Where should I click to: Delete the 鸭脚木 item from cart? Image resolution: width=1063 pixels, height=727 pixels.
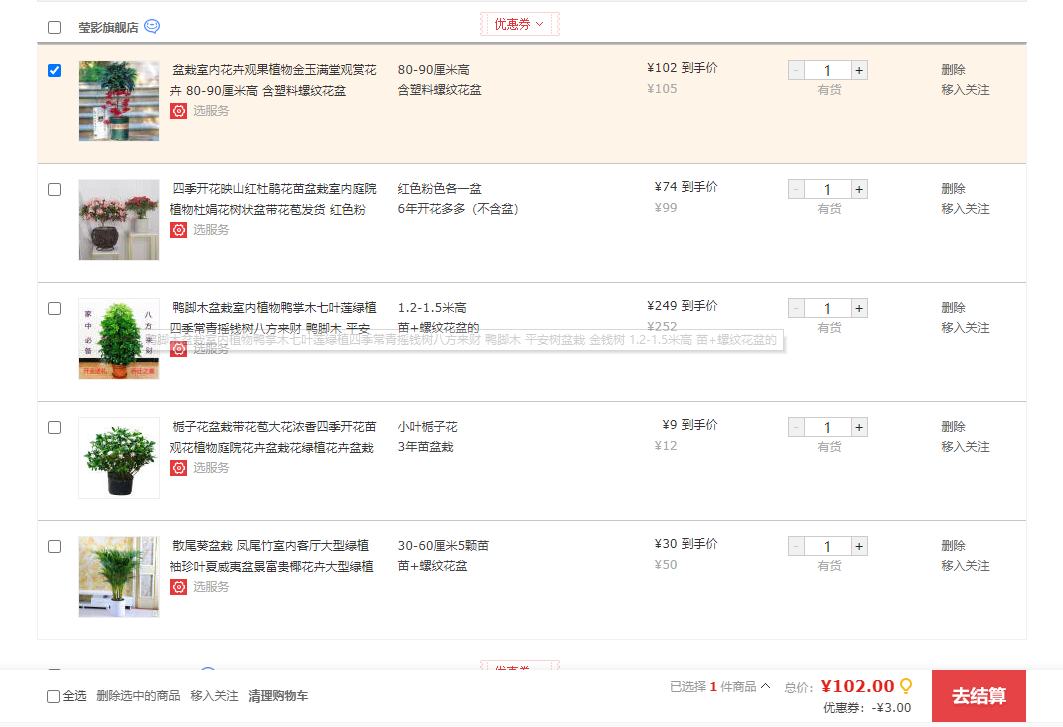point(953,308)
